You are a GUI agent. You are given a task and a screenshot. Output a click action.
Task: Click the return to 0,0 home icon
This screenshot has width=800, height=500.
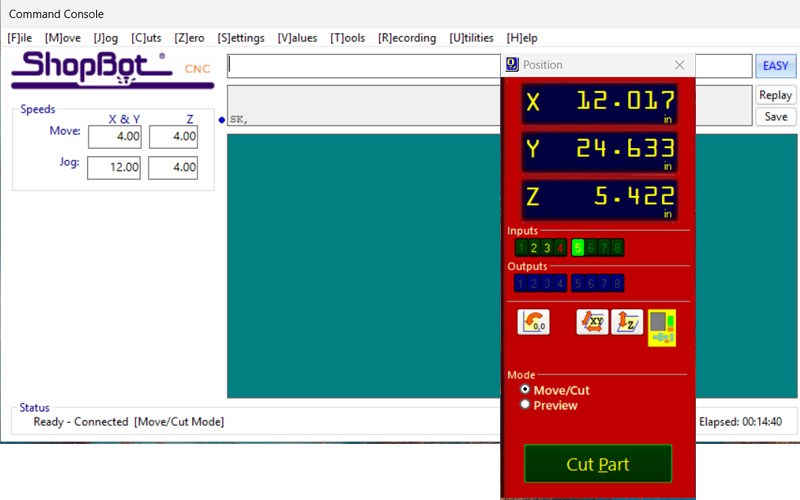[x=533, y=322]
